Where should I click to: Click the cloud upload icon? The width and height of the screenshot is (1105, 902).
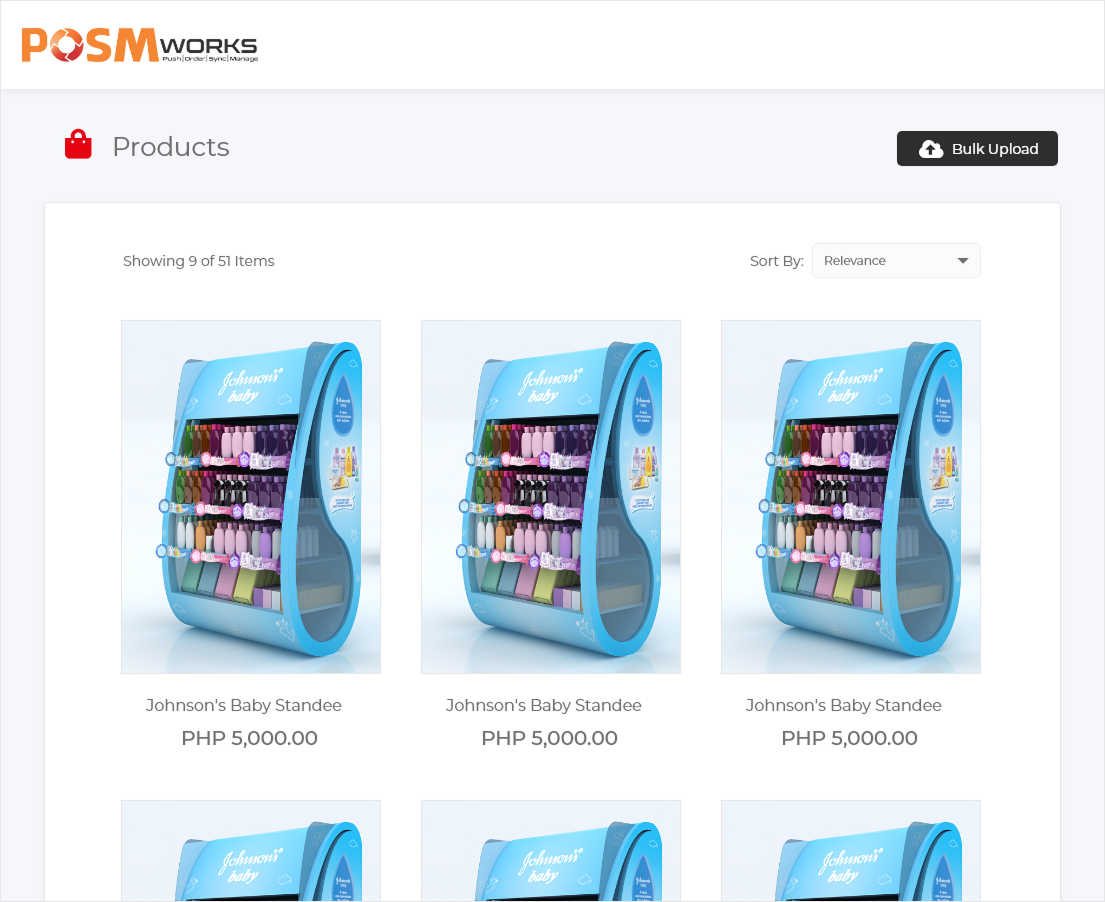tap(931, 149)
